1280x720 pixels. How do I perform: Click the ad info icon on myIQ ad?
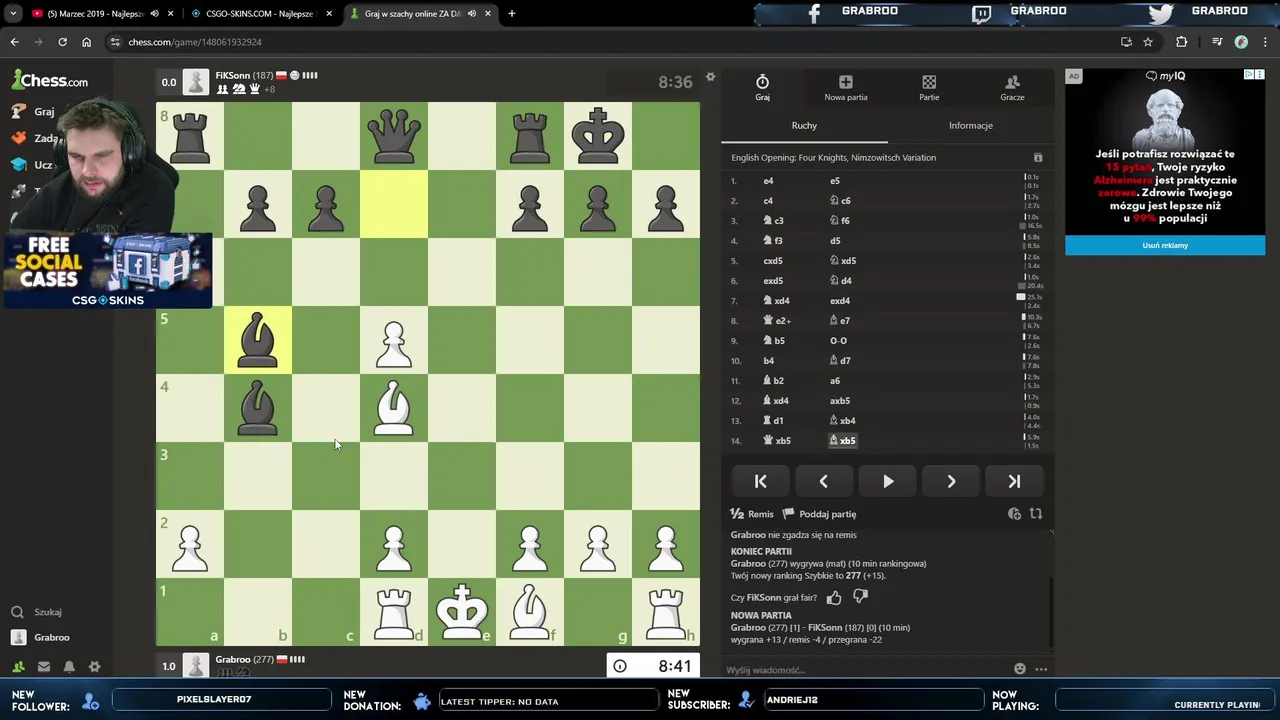coord(1249,75)
